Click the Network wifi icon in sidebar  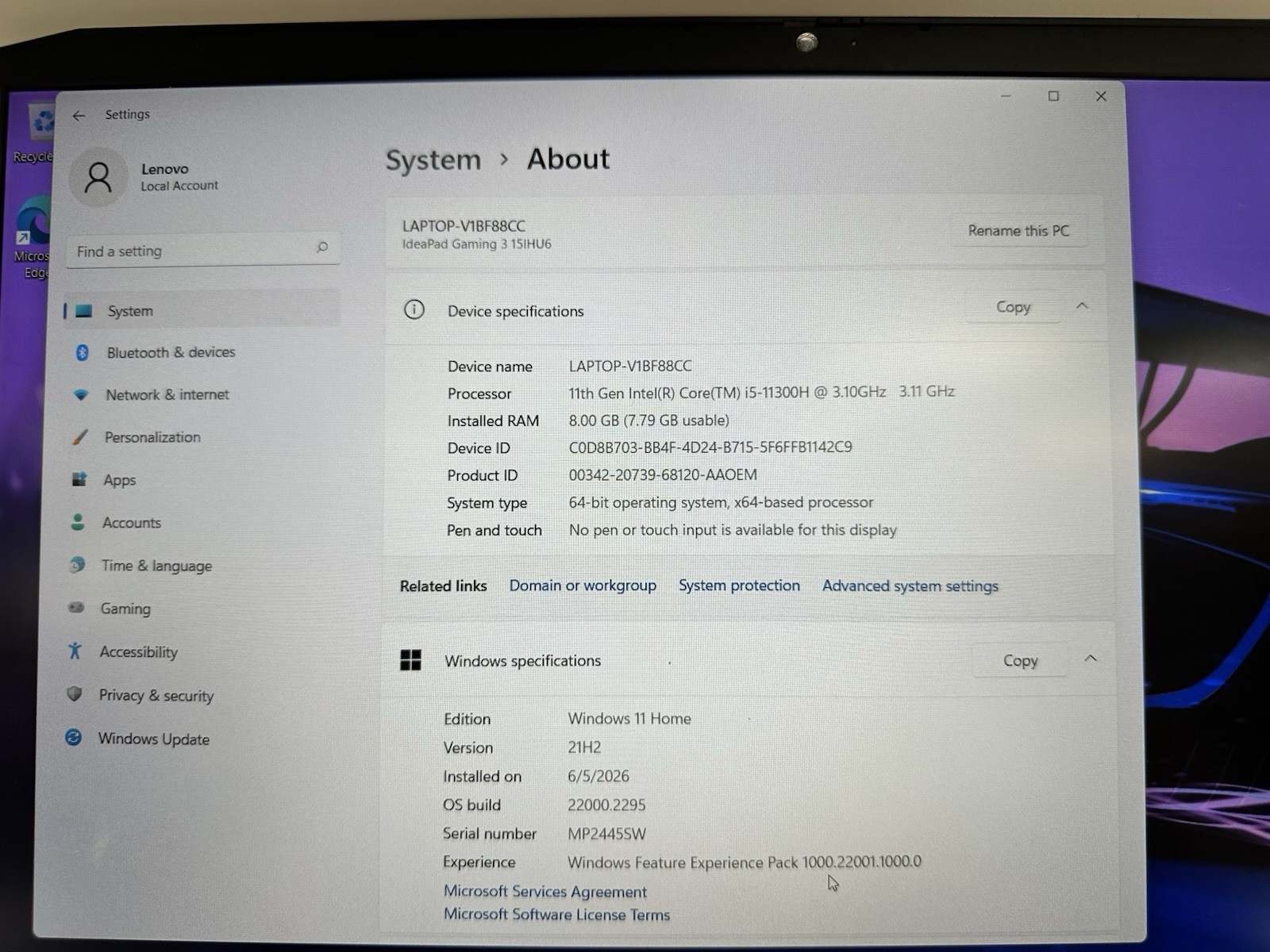click(80, 395)
